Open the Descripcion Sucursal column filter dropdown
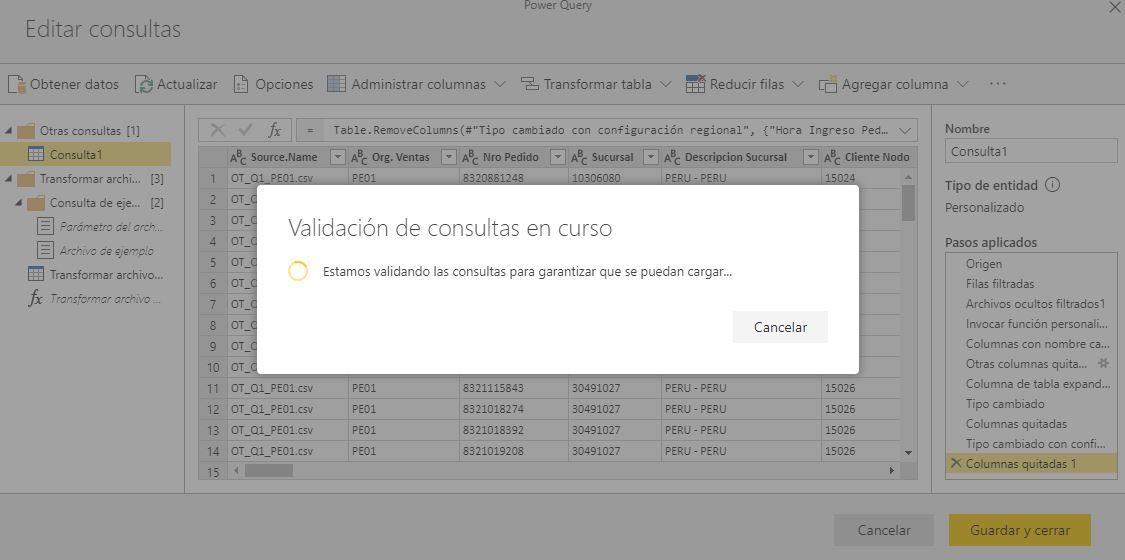1125x560 pixels. click(811, 157)
